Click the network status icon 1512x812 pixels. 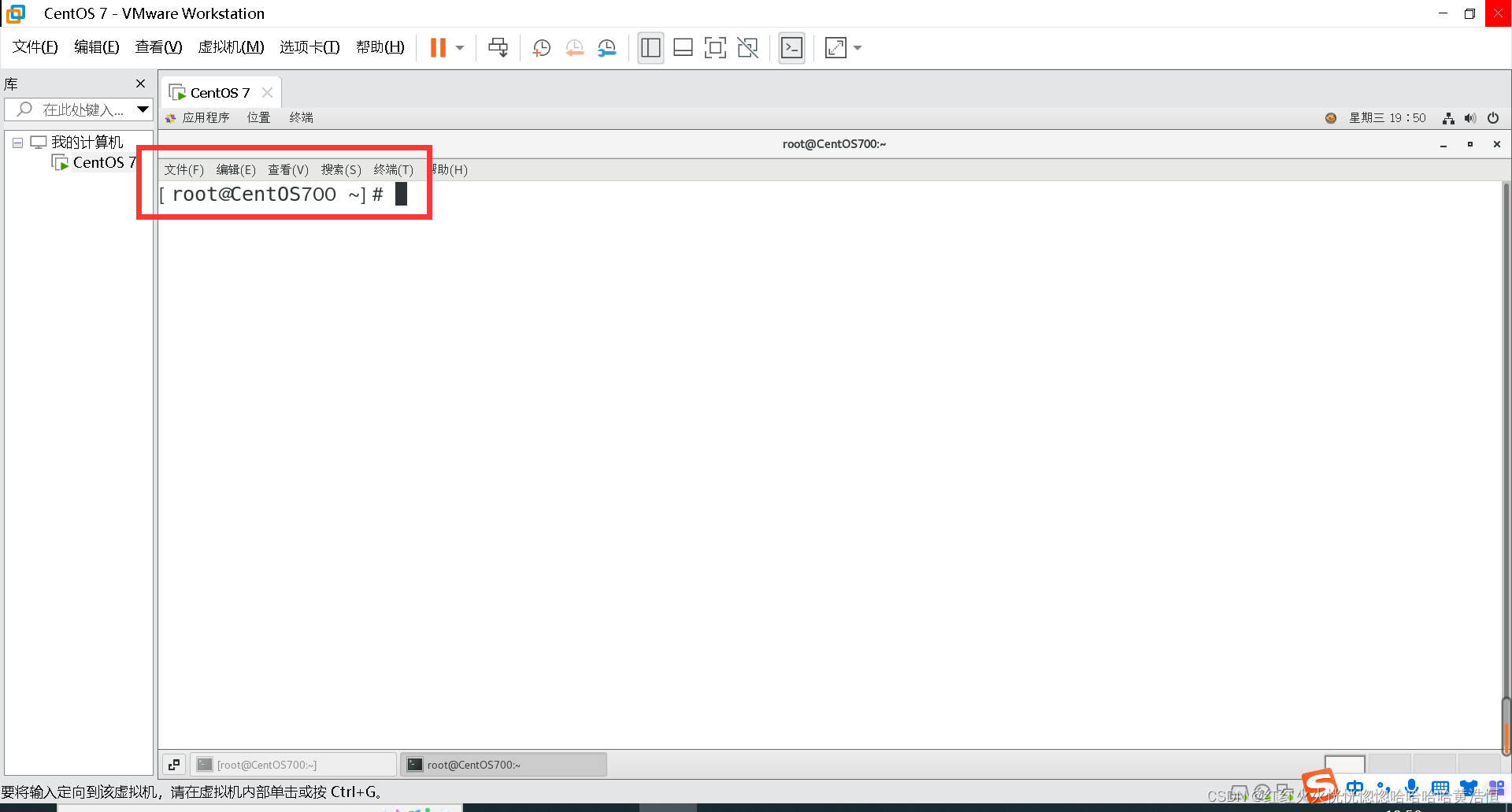pyautogui.click(x=1448, y=118)
